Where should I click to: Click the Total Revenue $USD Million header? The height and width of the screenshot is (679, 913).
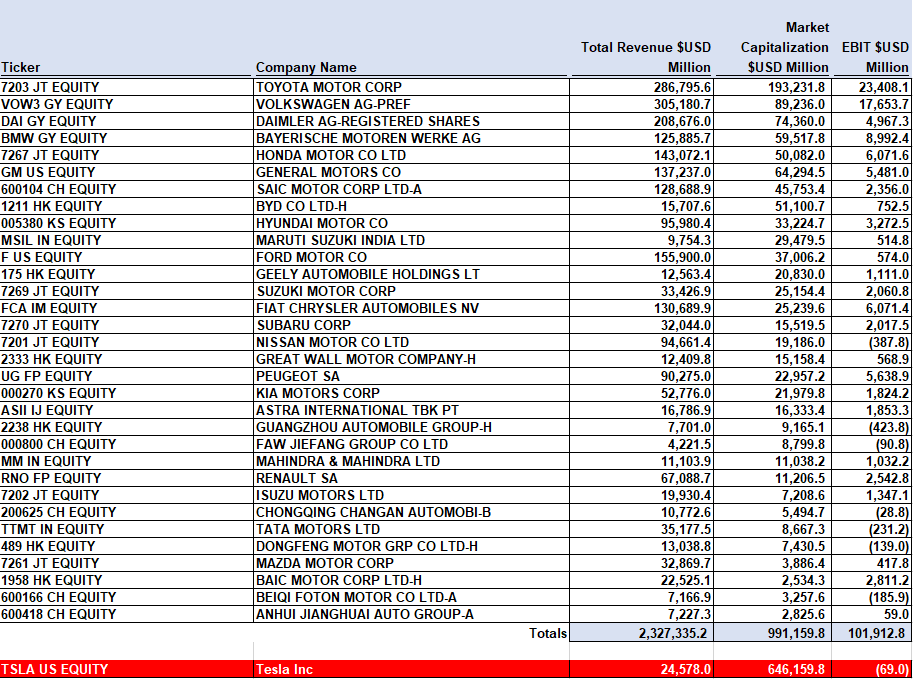tap(646, 57)
